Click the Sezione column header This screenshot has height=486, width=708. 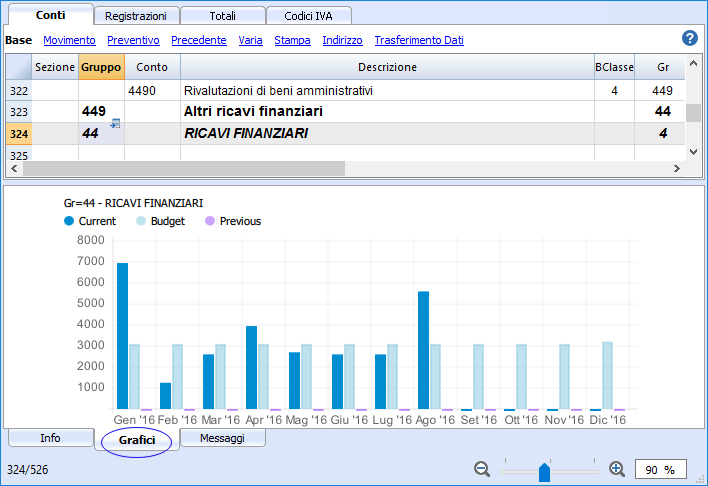55,67
